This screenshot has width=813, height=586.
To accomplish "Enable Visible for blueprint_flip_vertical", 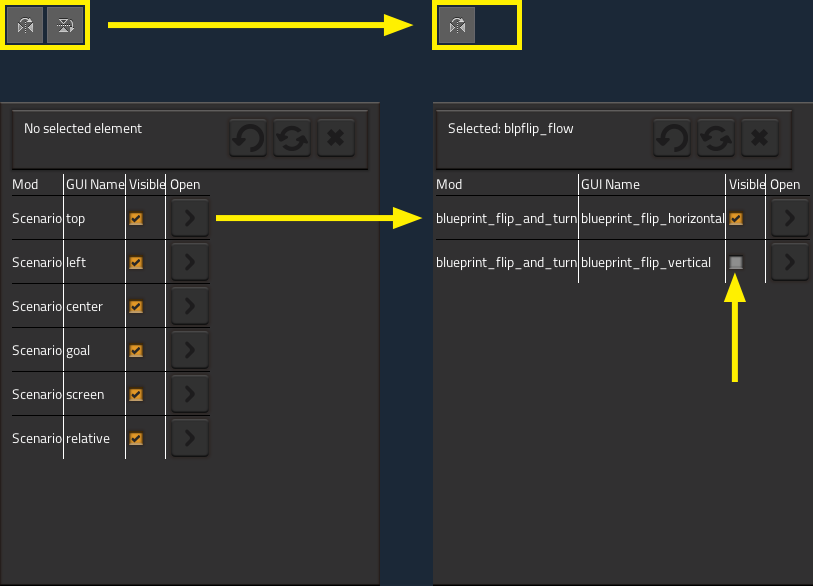I will (736, 263).
